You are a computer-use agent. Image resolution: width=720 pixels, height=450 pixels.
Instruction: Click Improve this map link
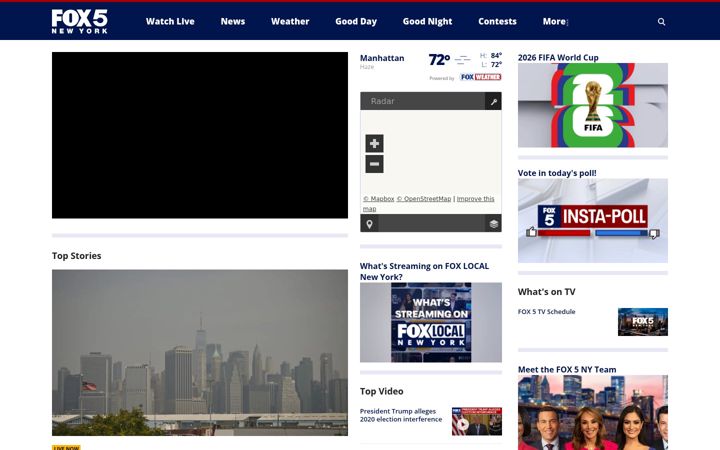click(428, 204)
